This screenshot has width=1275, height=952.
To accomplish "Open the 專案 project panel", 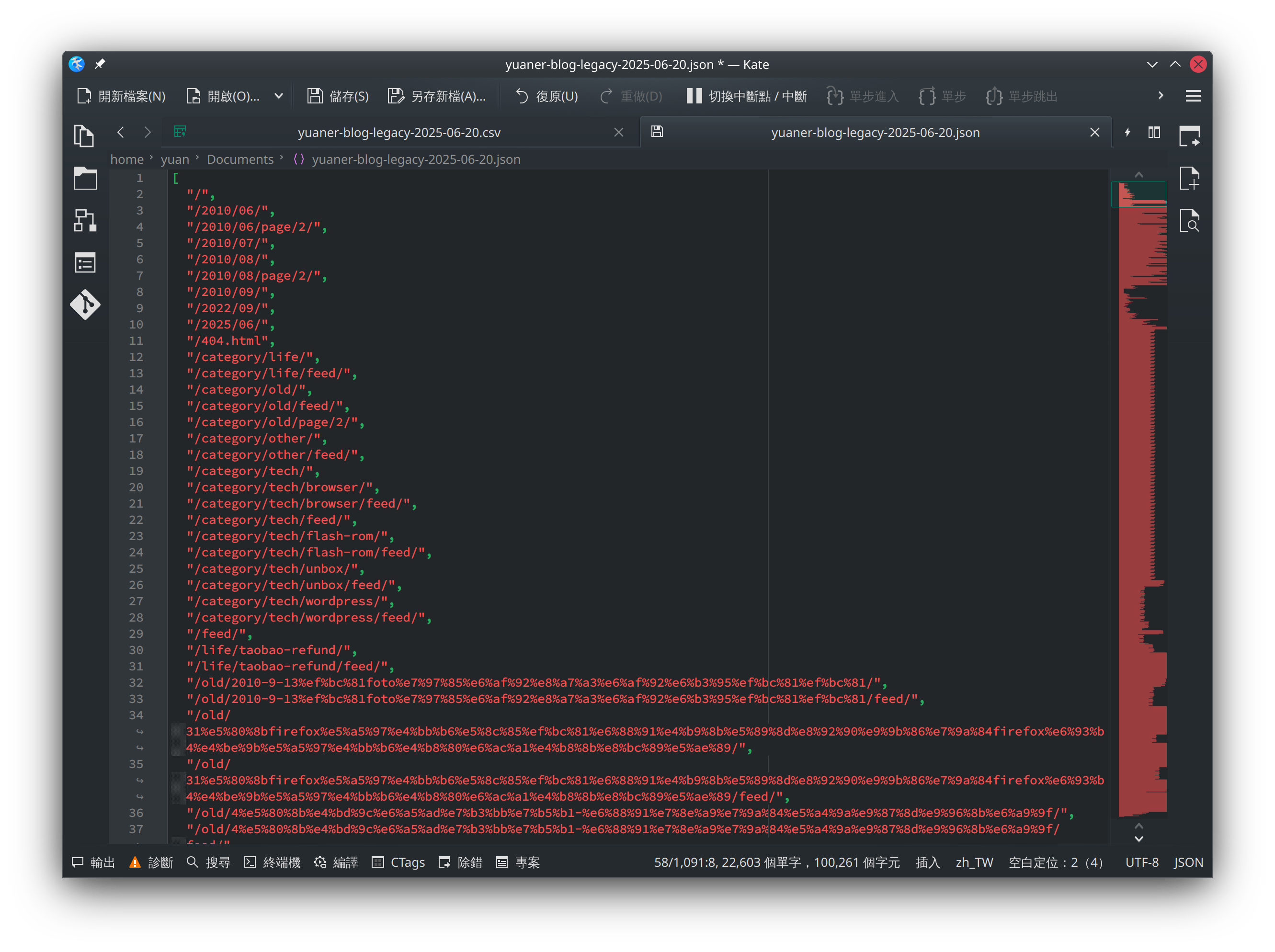I will [518, 862].
